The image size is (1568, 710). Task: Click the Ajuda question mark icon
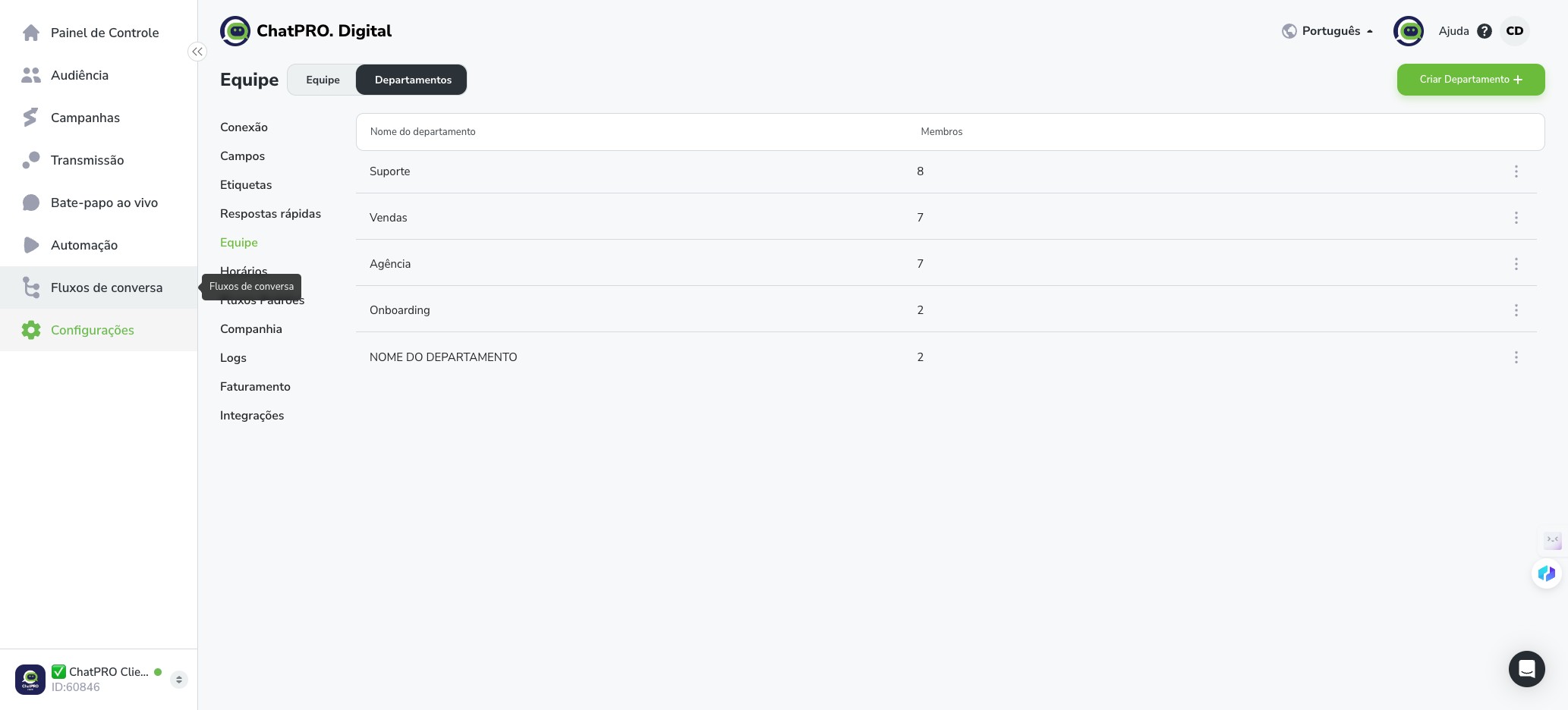(x=1485, y=31)
